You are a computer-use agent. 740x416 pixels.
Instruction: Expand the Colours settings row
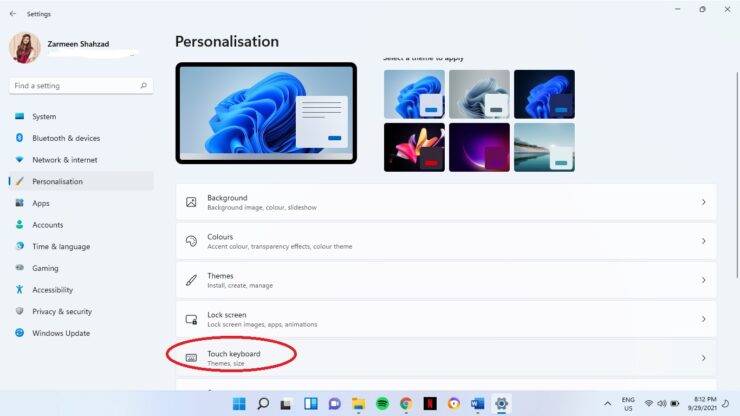tap(445, 241)
